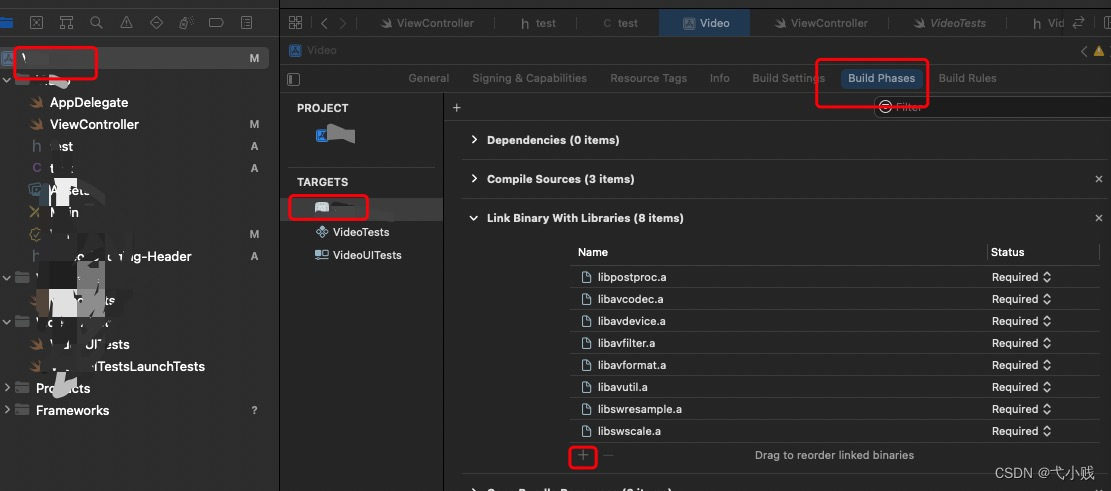
Task: Hide the project and targets list sidebar
Action: click(293, 79)
